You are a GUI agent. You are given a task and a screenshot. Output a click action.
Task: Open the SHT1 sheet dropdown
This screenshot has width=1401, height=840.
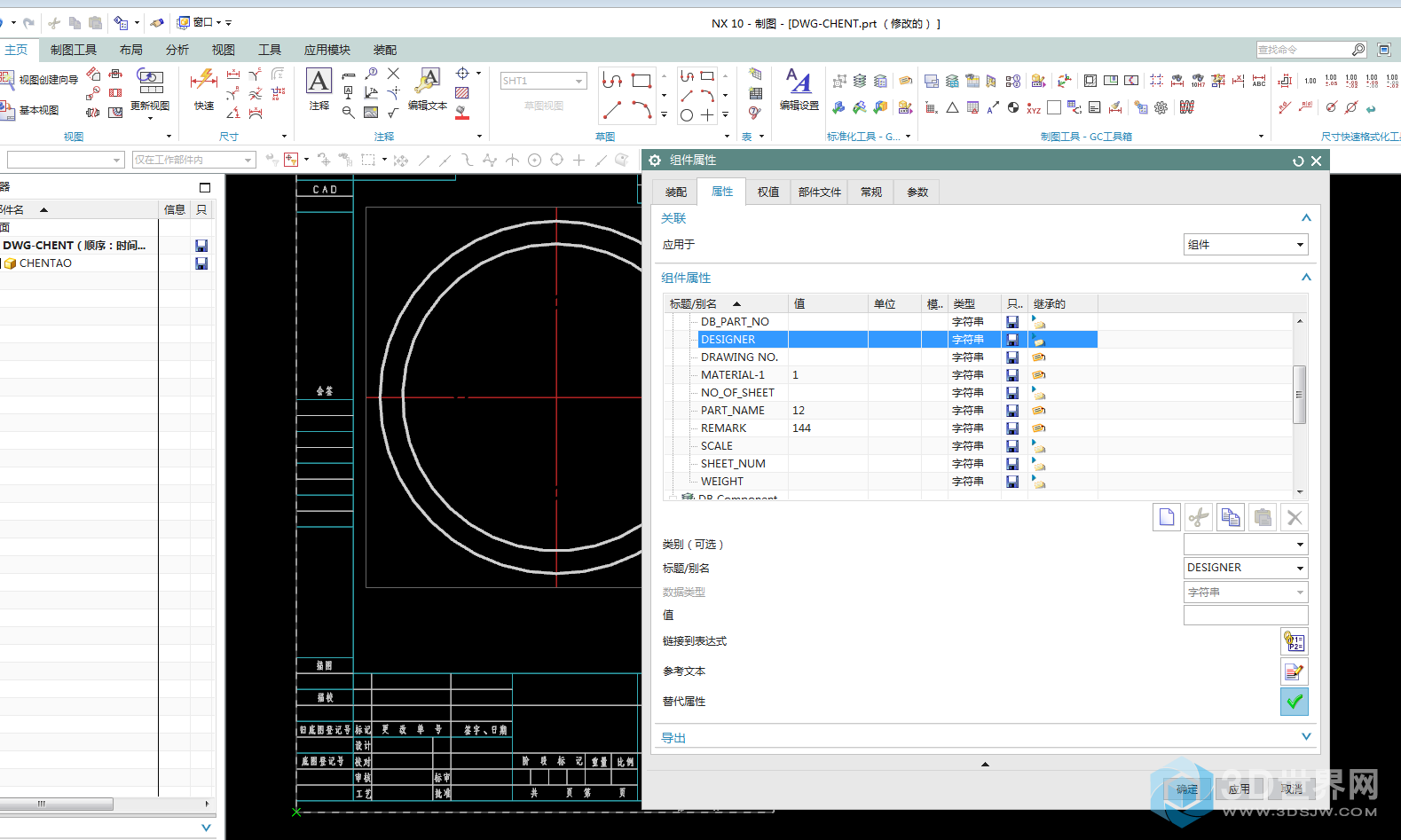tap(544, 81)
